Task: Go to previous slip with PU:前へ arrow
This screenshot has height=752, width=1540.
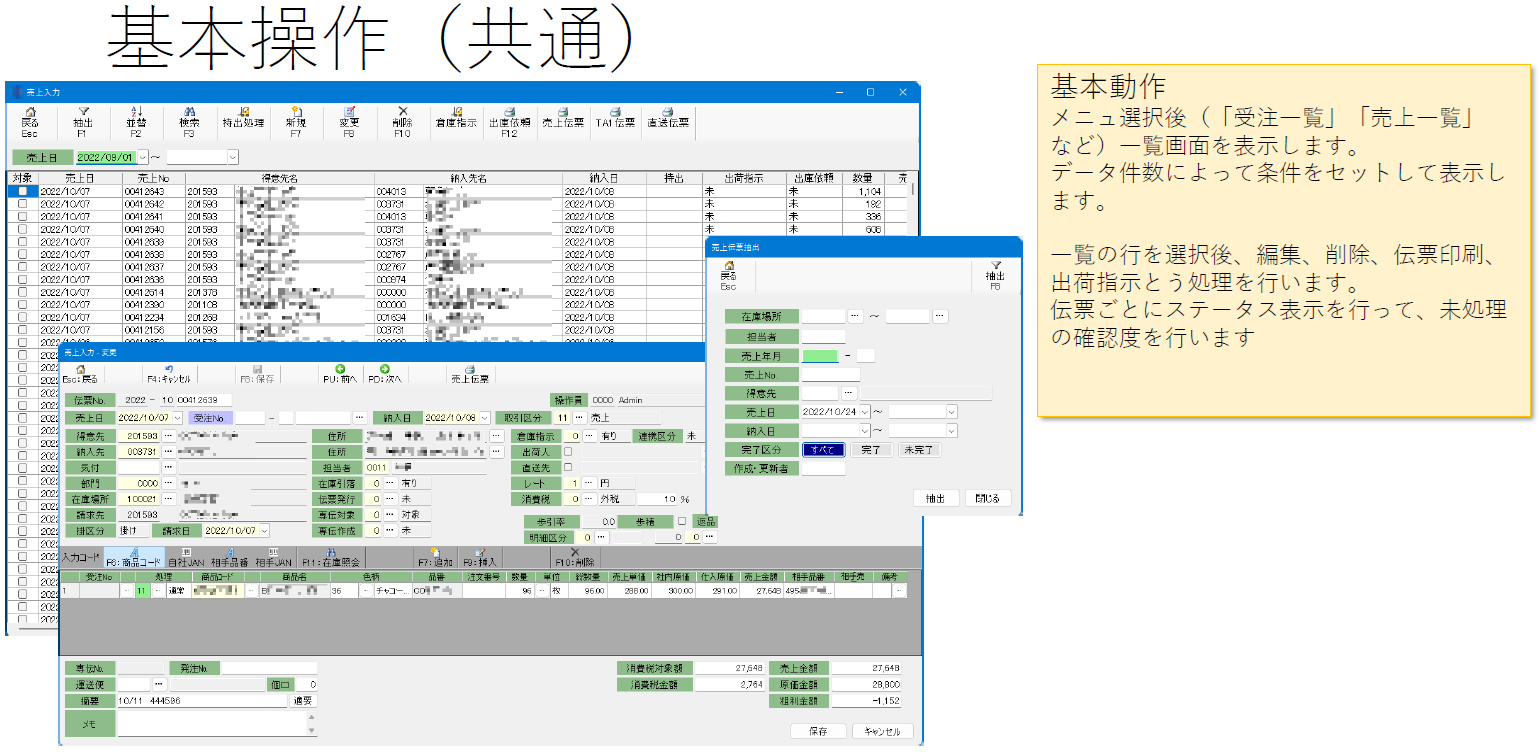Action: [x=340, y=373]
